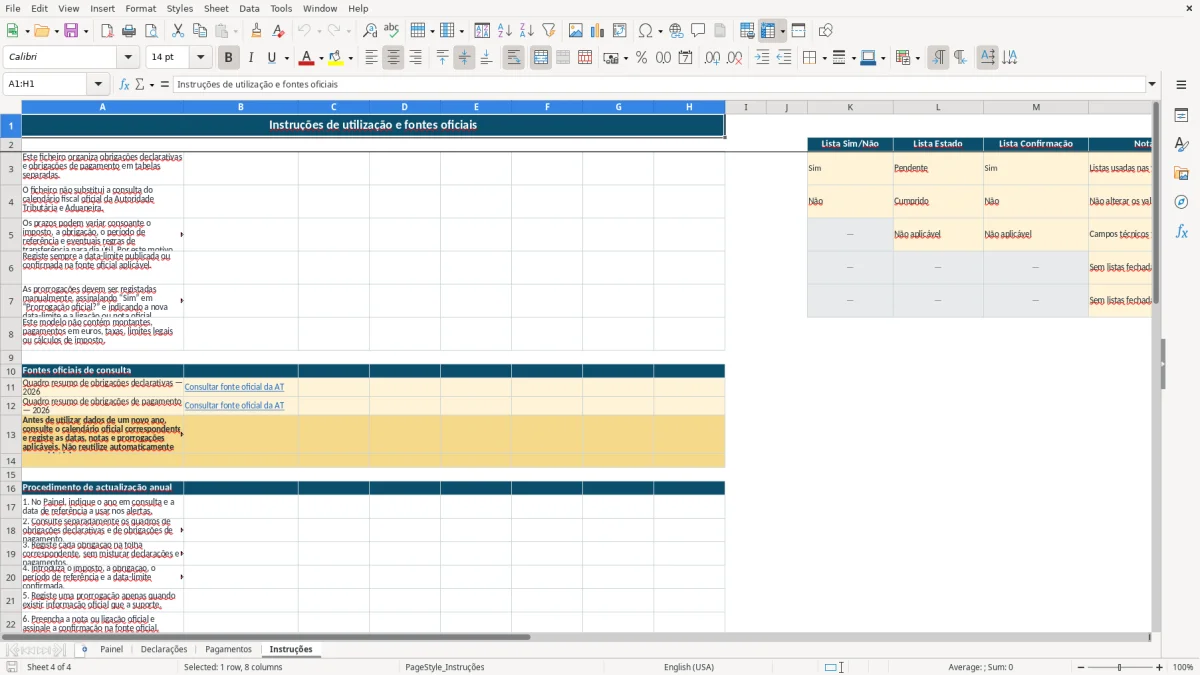Insert hyperlink globe icon

pos(676,31)
